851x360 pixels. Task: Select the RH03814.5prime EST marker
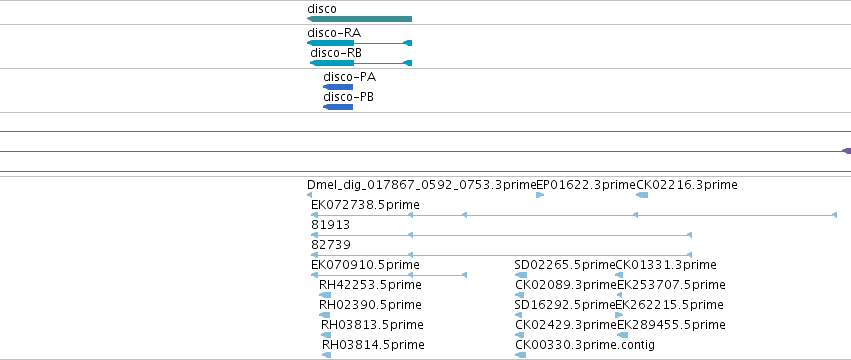(x=326, y=355)
